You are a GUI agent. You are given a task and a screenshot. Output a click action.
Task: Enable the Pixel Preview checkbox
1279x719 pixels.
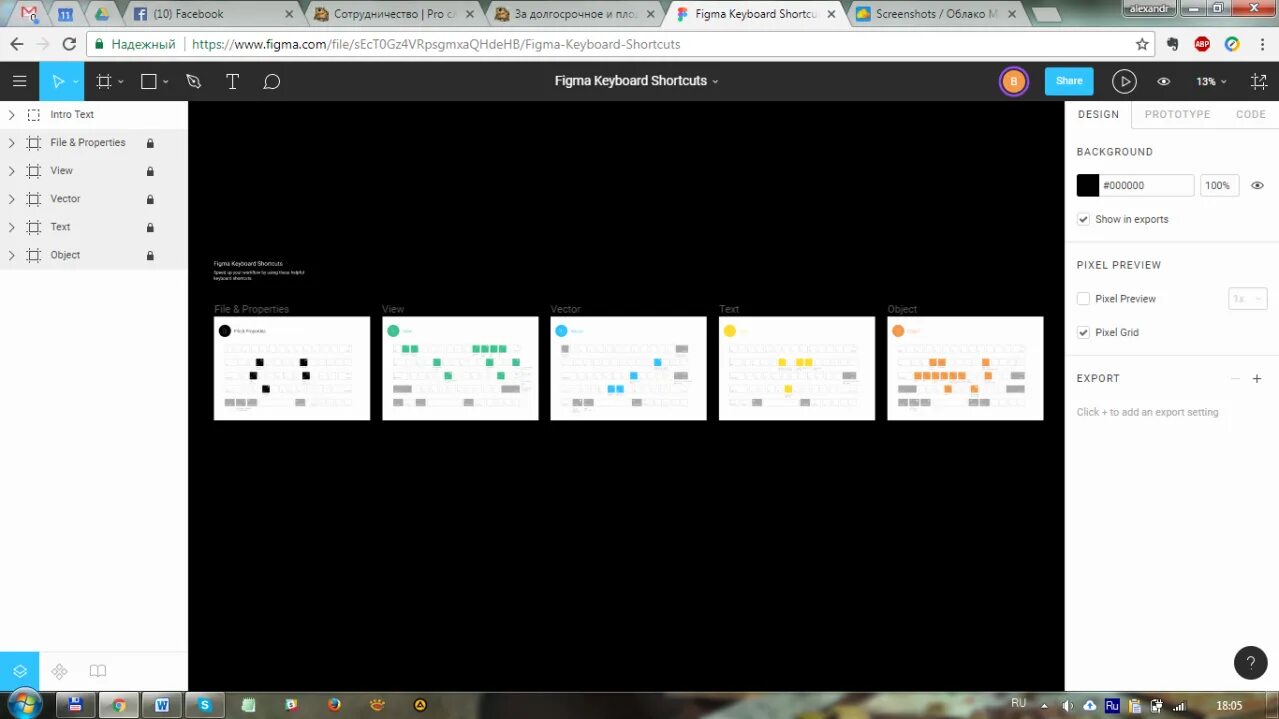point(1083,299)
